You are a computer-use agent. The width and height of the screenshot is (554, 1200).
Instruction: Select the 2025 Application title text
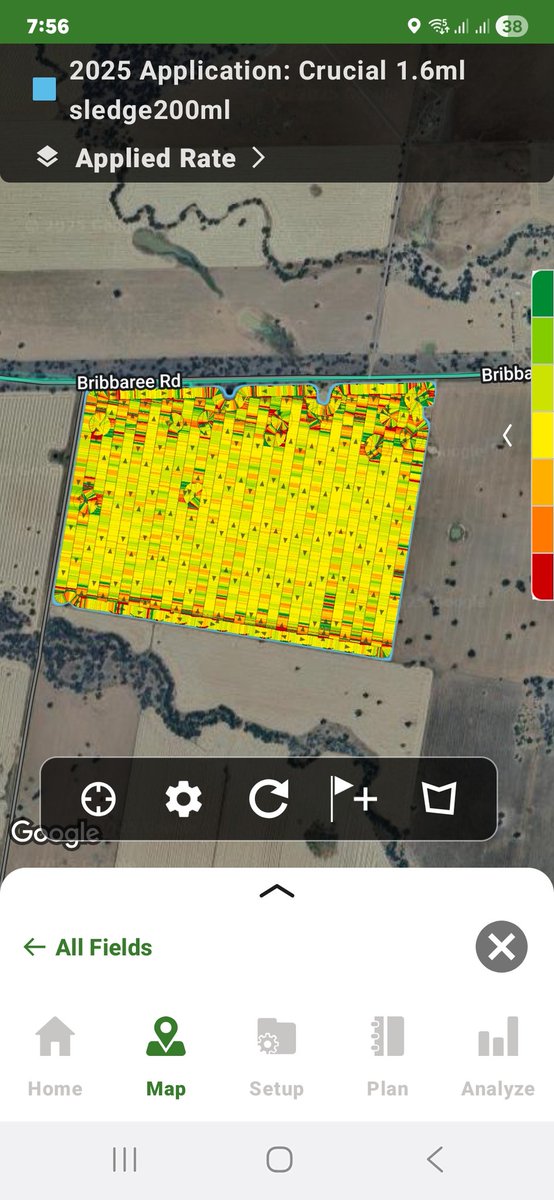[267, 90]
